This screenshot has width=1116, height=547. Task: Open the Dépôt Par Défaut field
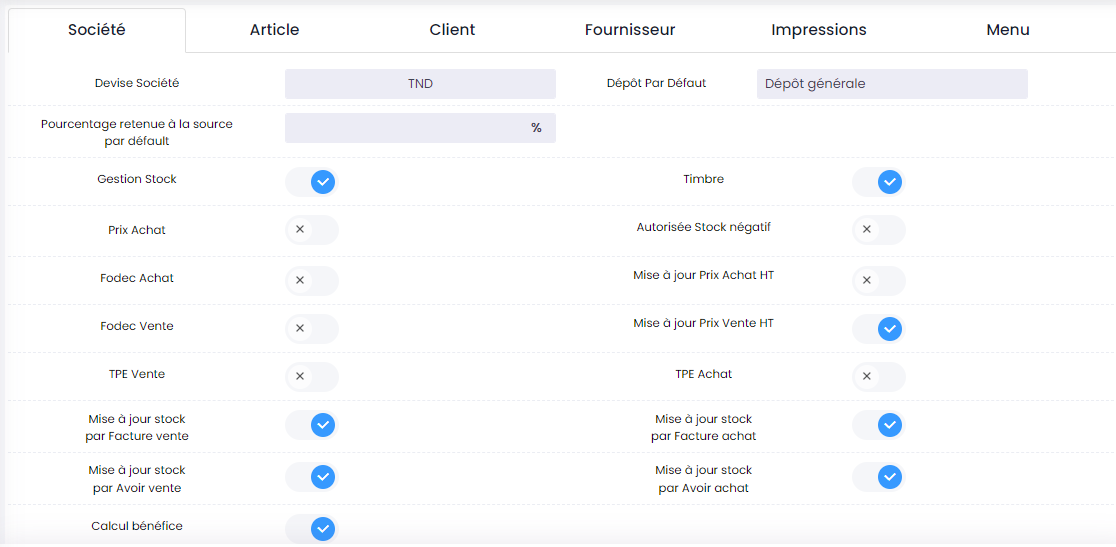[891, 84]
